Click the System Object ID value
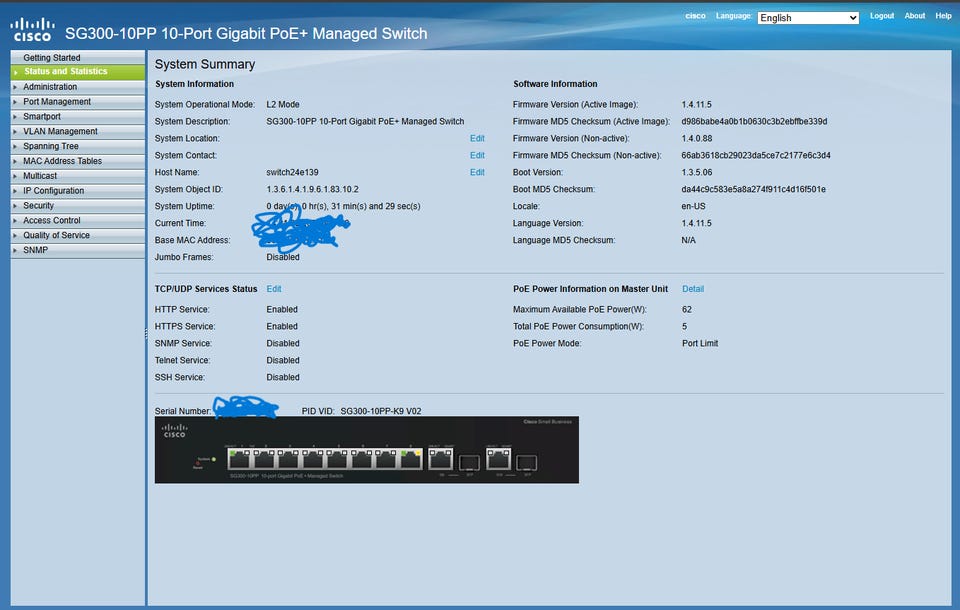The image size is (960, 610). (312, 190)
